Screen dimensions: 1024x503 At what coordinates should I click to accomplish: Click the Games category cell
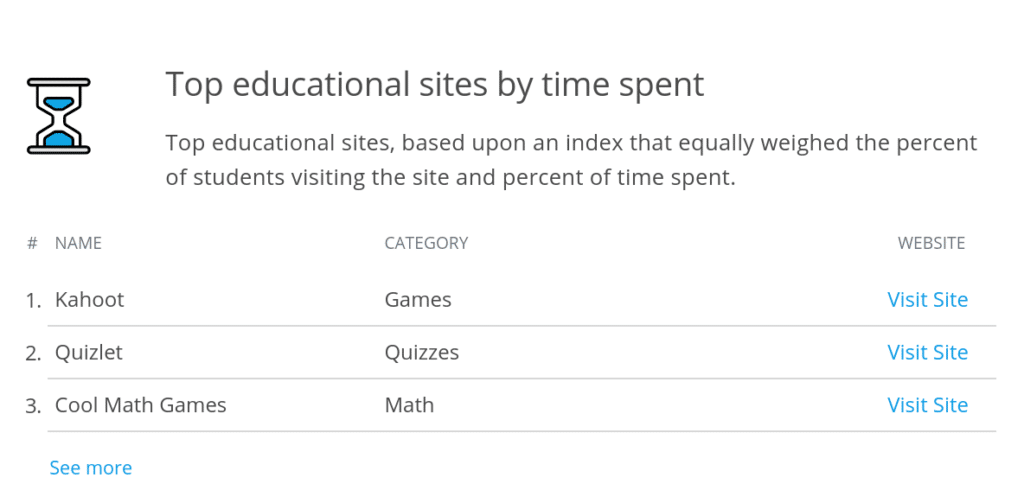click(x=418, y=300)
